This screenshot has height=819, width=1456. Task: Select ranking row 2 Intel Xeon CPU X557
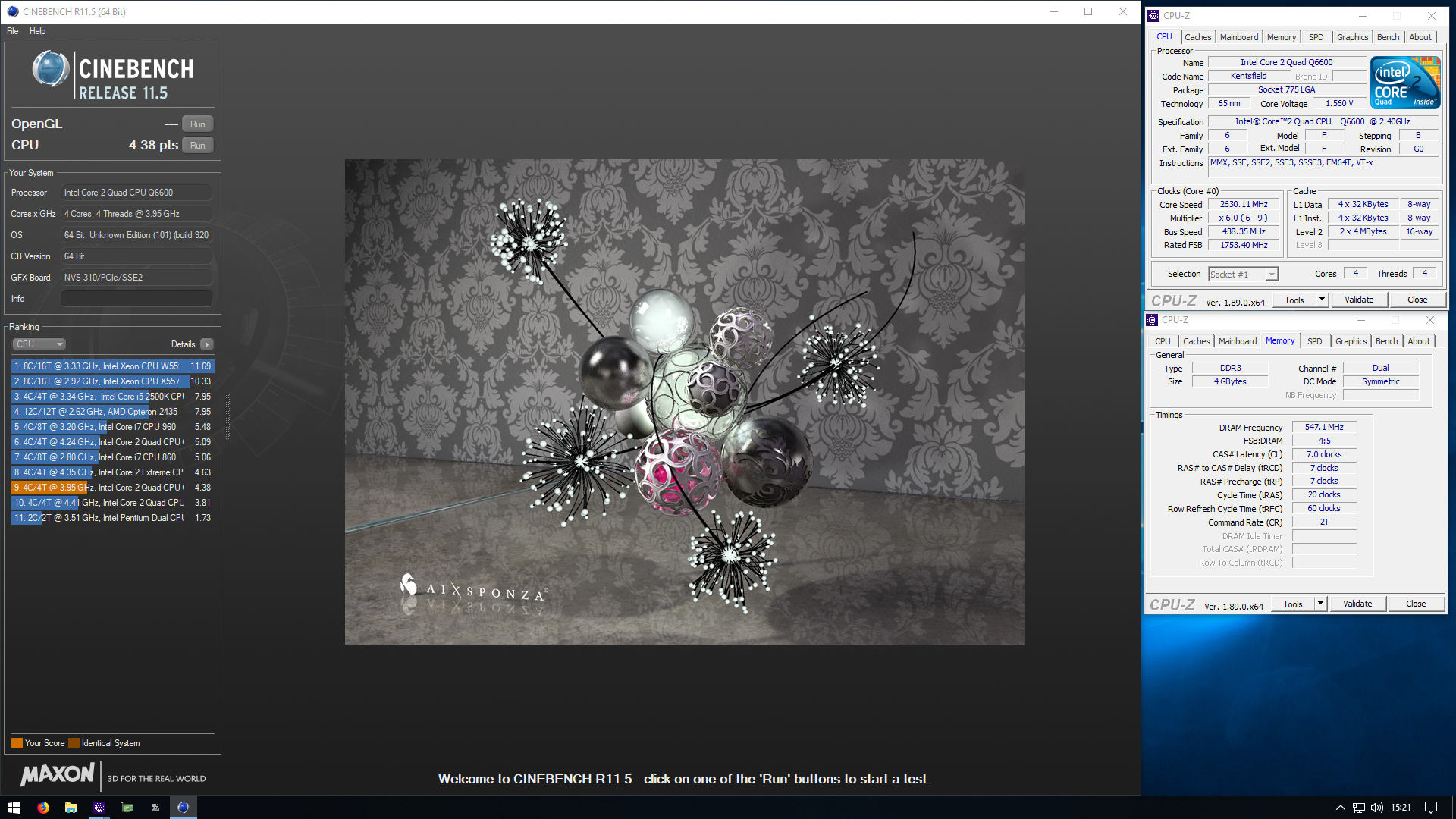point(112,381)
